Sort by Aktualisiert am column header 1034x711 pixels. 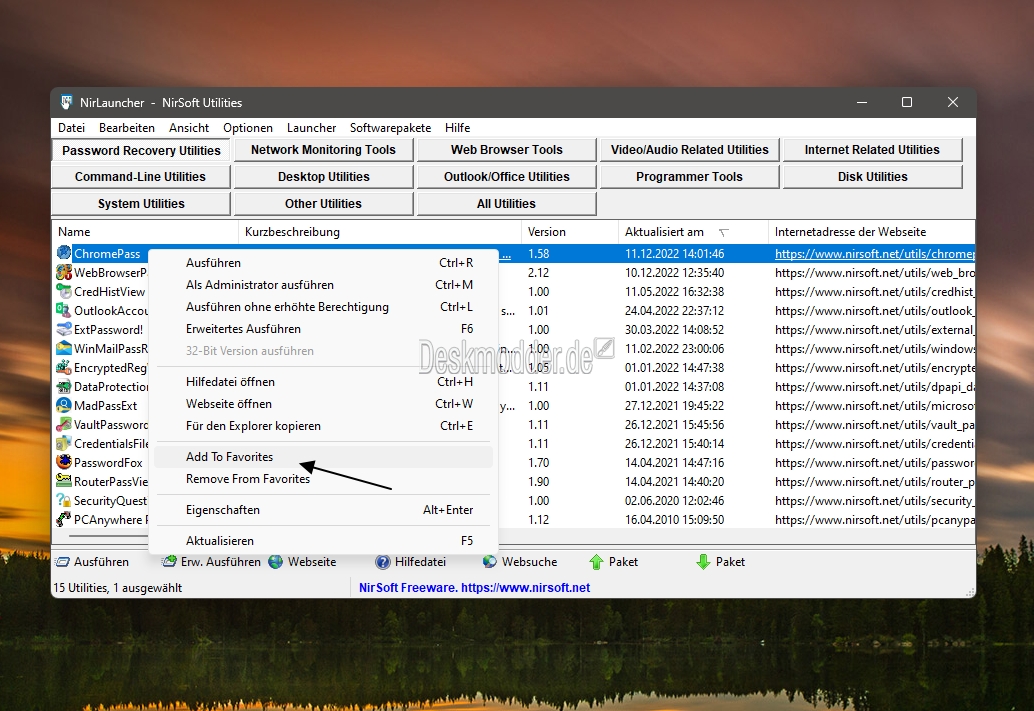[x=693, y=232]
